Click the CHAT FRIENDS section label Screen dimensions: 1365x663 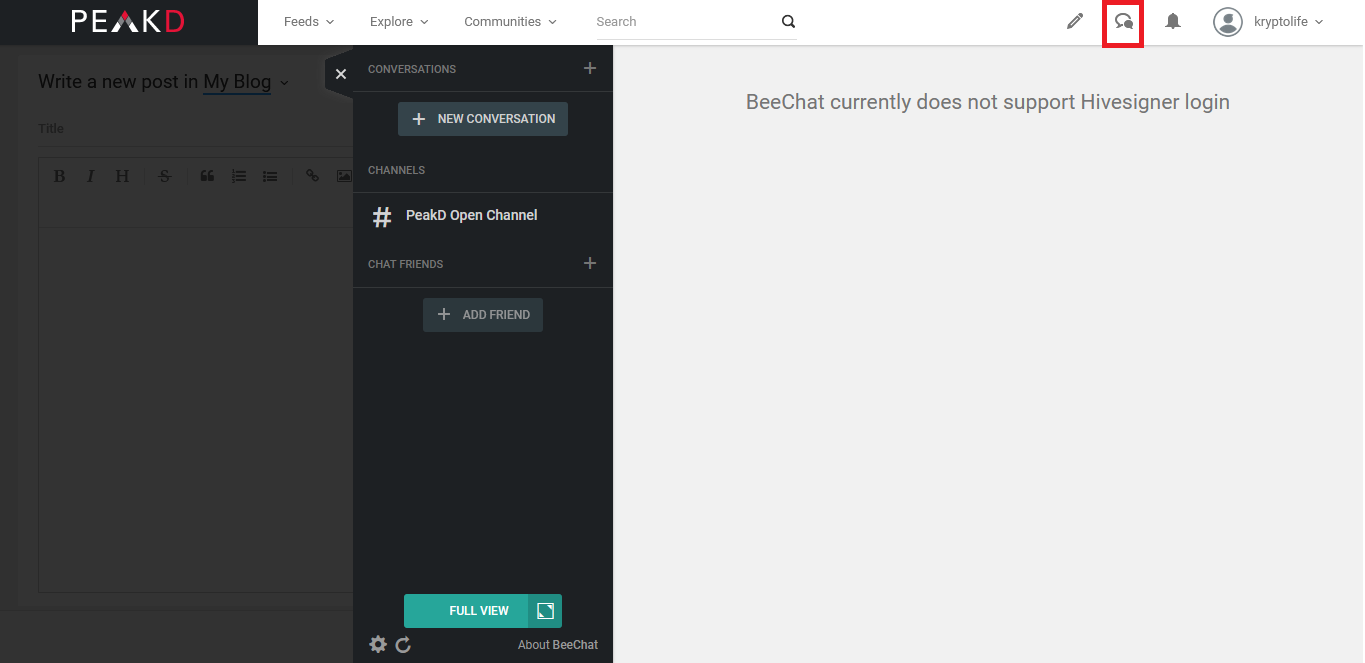(405, 264)
